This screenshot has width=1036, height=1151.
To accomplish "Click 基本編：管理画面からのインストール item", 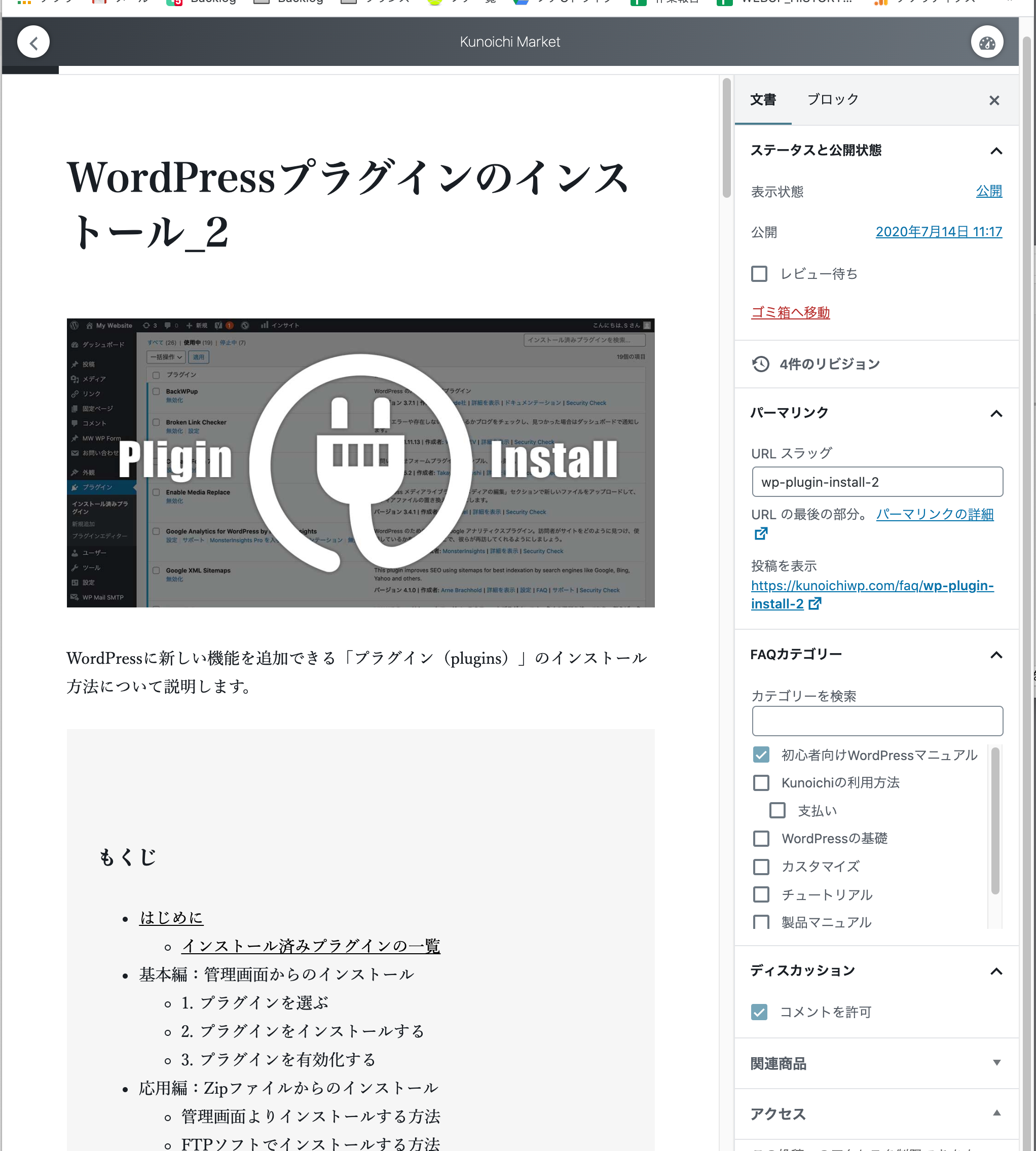I will (276, 975).
